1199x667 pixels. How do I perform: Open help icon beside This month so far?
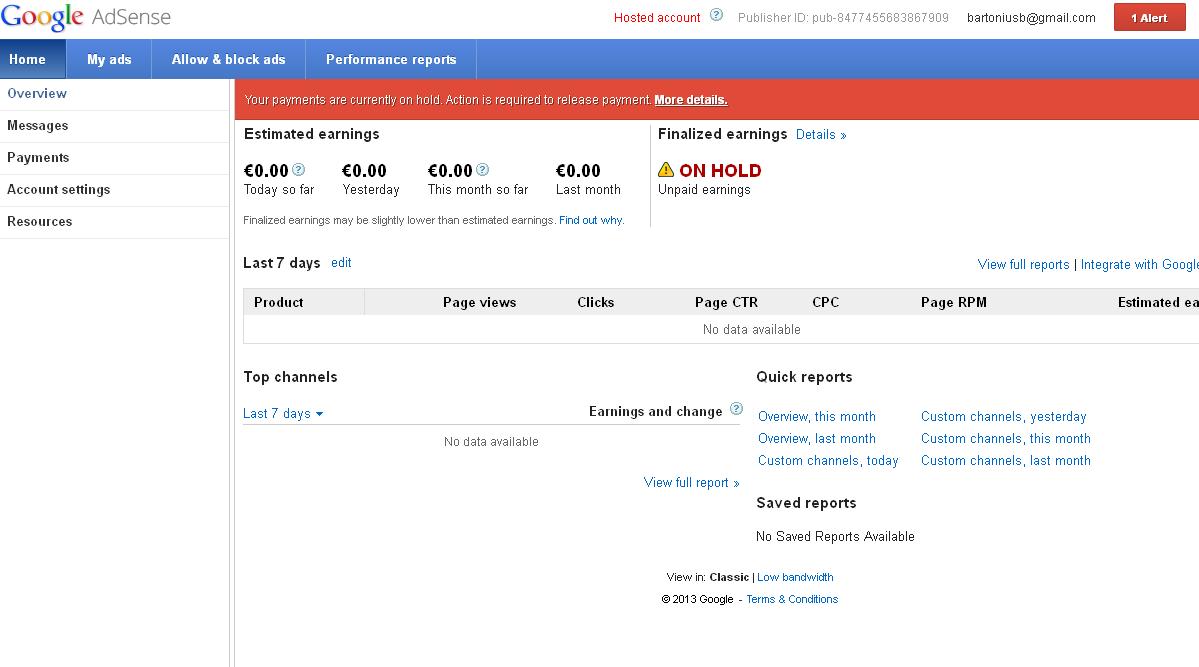482,169
